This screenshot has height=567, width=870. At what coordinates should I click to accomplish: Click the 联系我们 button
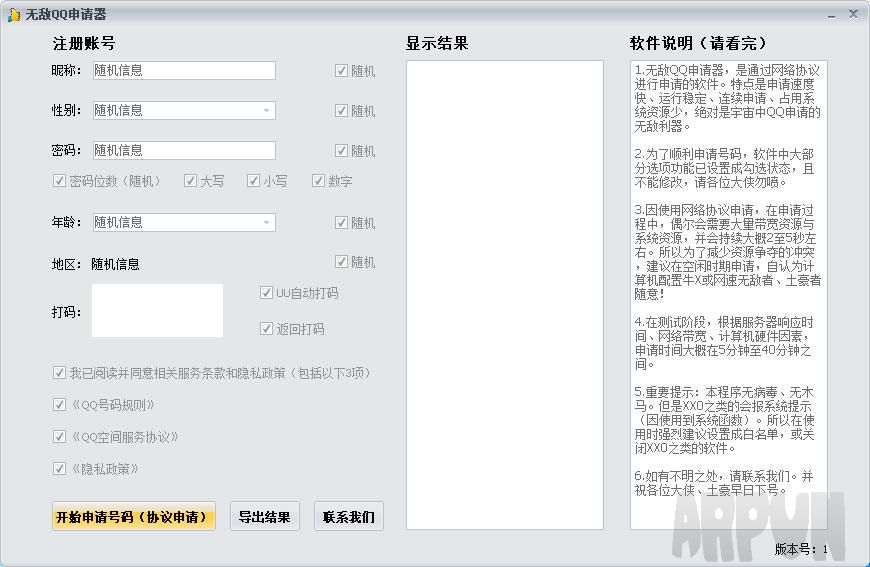pyautogui.click(x=348, y=517)
